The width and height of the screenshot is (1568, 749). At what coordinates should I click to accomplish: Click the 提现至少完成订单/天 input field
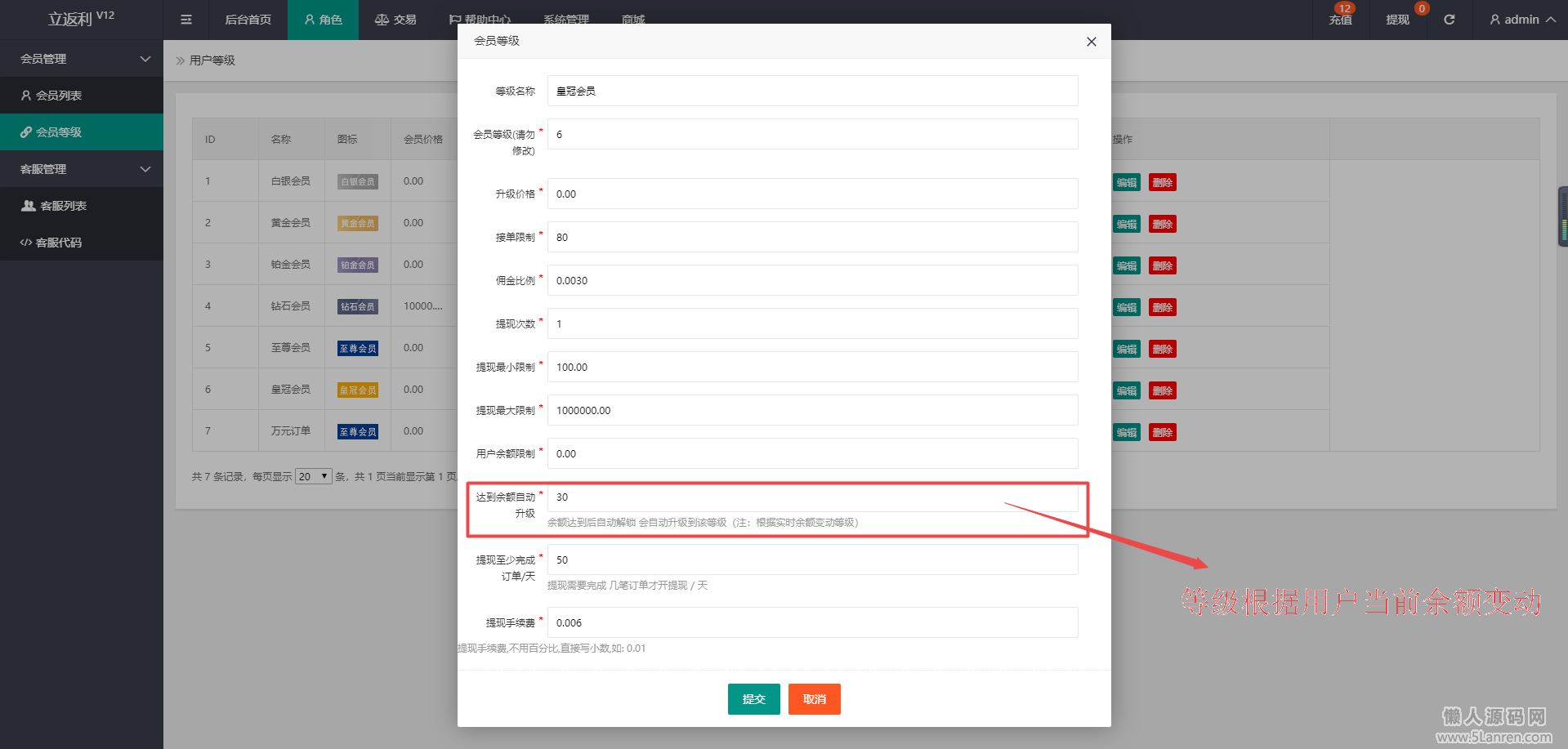pyautogui.click(x=813, y=560)
